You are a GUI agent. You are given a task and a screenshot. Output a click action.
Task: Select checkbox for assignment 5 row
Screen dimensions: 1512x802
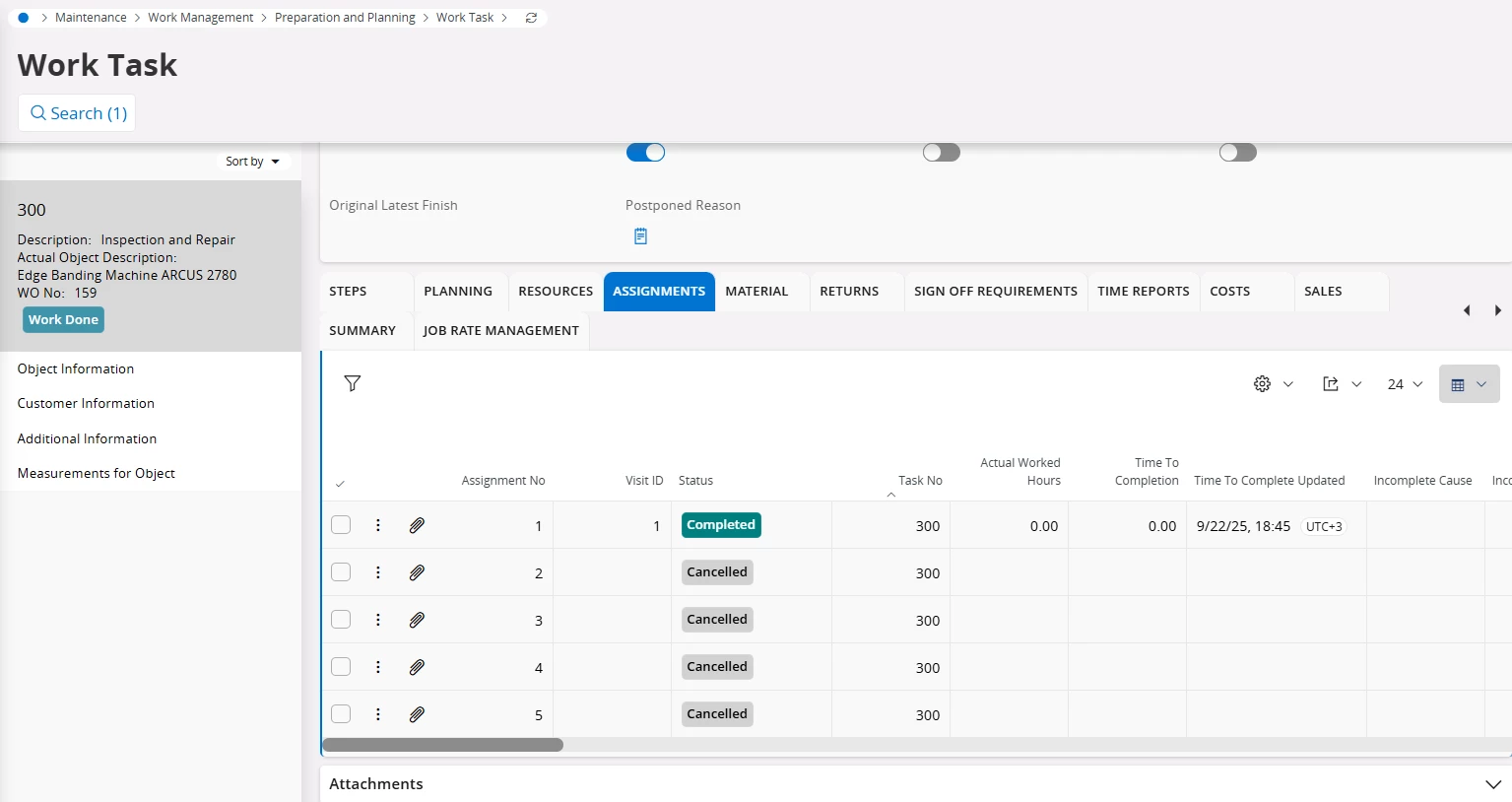[341, 713]
